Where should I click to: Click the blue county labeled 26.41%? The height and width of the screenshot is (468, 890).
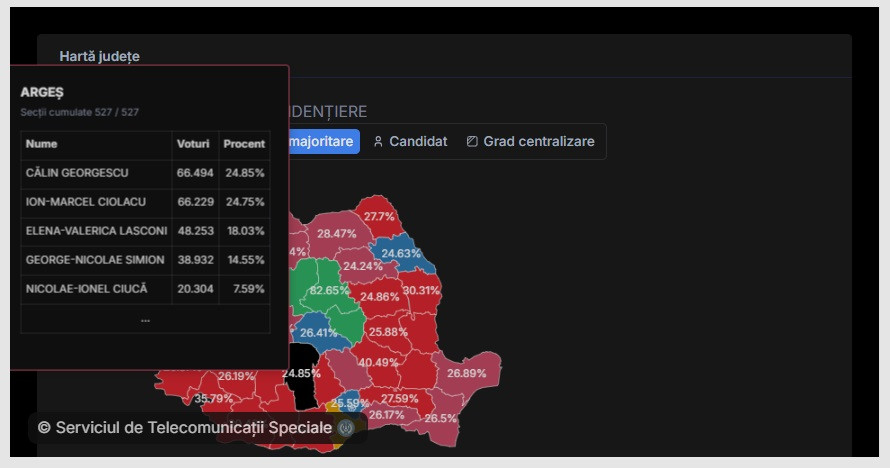point(318,333)
